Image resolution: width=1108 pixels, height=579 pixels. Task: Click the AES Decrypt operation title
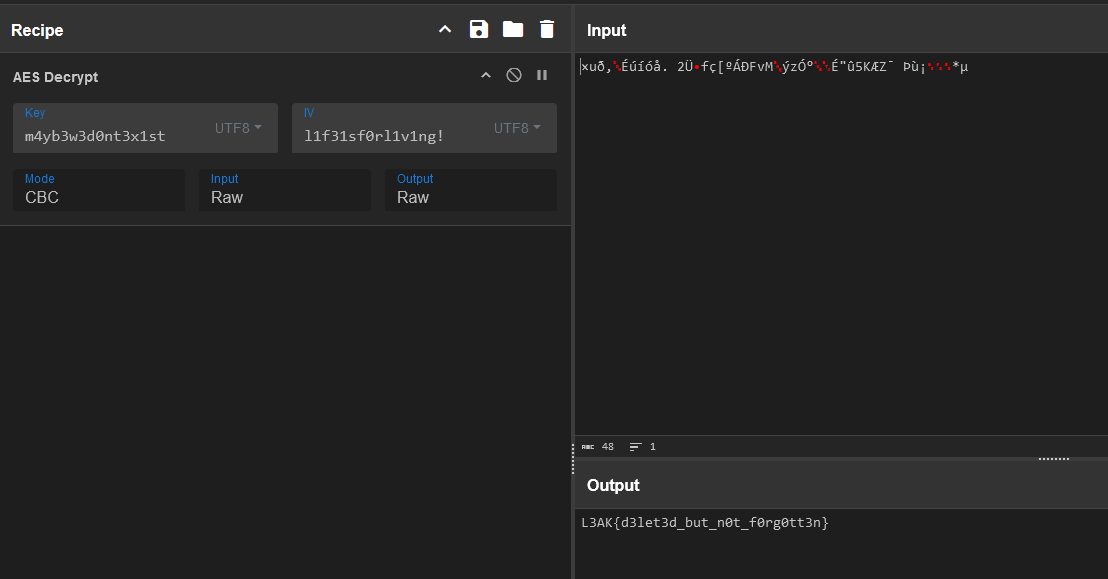click(x=56, y=77)
